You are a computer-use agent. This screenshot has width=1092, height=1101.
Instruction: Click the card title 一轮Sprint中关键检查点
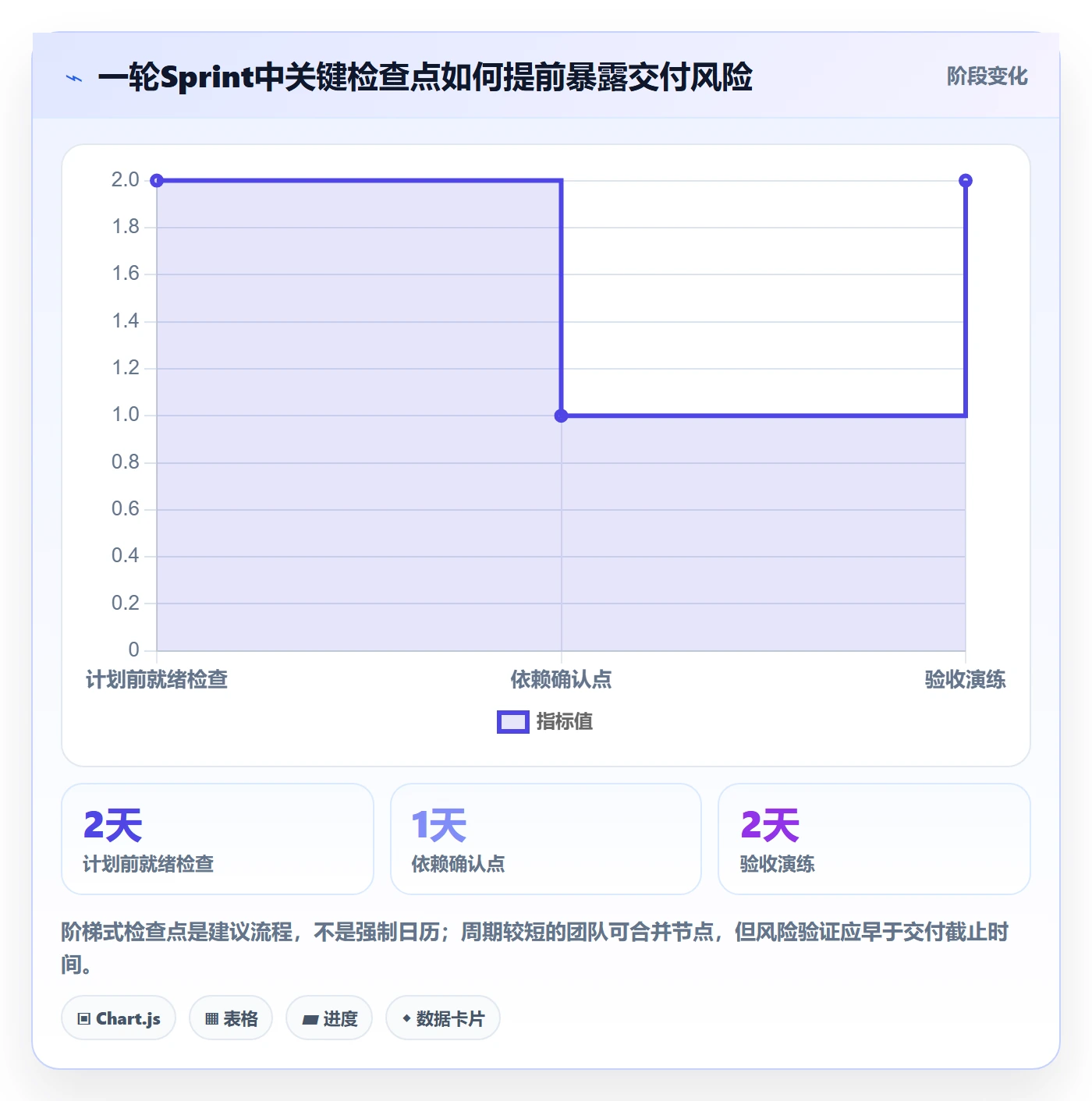click(x=425, y=77)
